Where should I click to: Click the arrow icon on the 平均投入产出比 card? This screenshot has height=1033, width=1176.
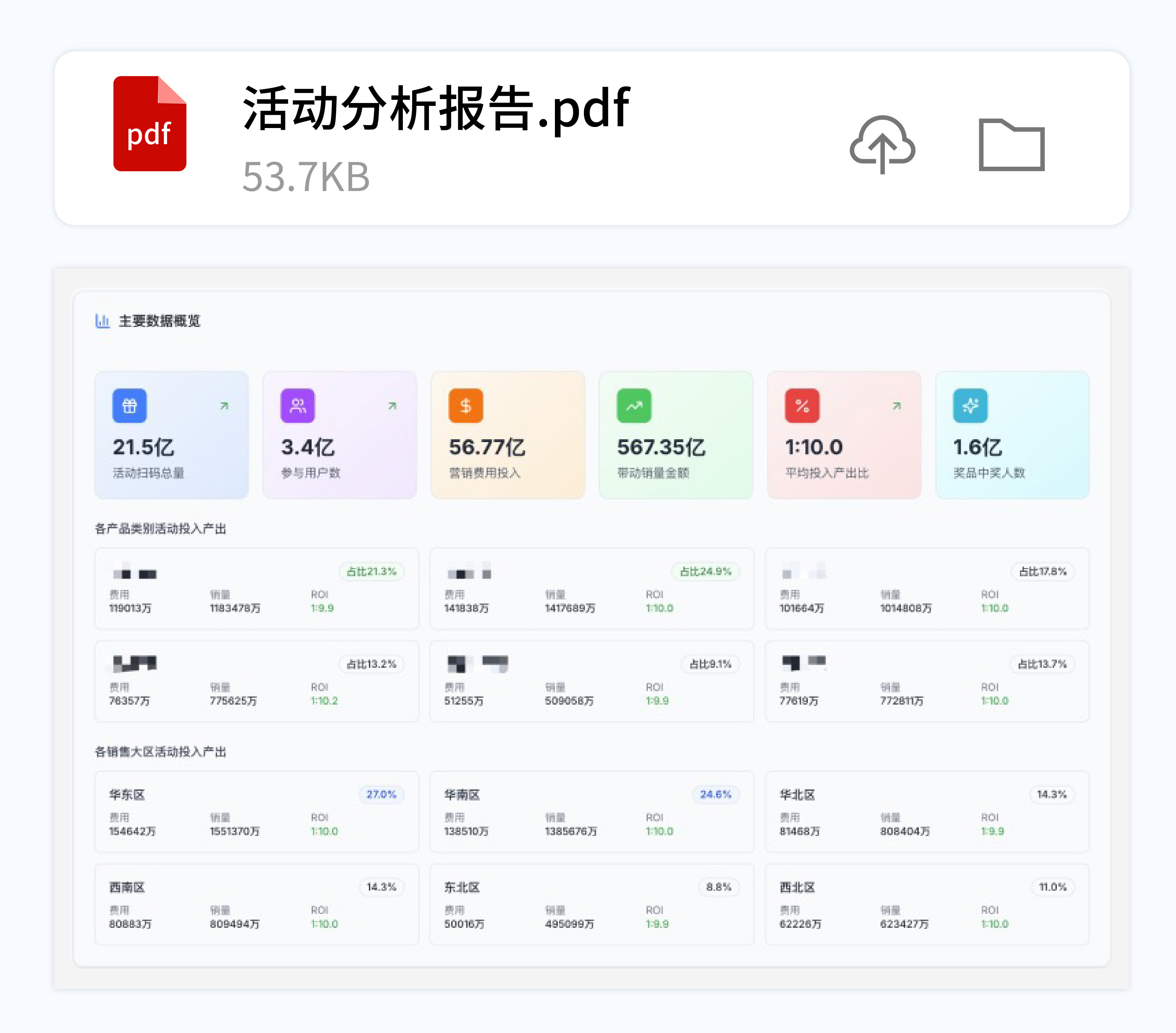point(896,406)
